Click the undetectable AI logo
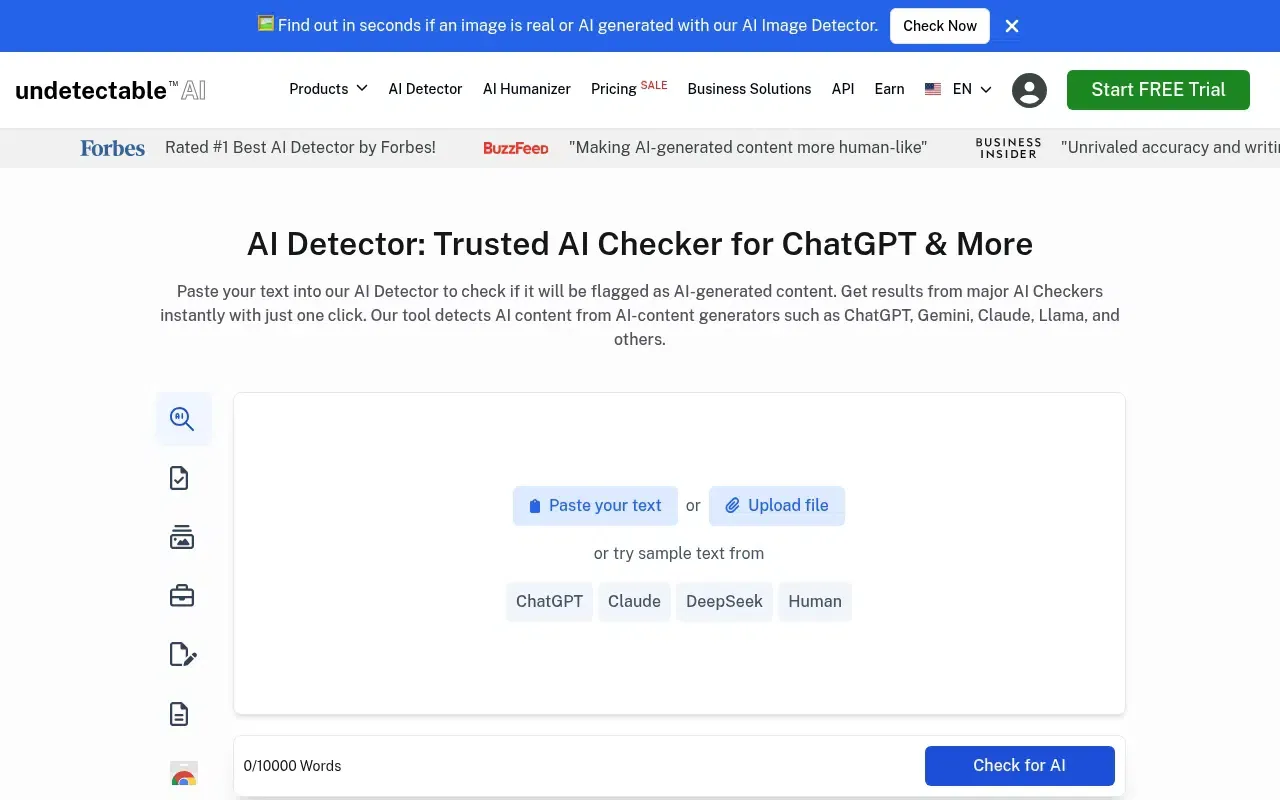The height and width of the screenshot is (800, 1280). pyautogui.click(x=111, y=90)
